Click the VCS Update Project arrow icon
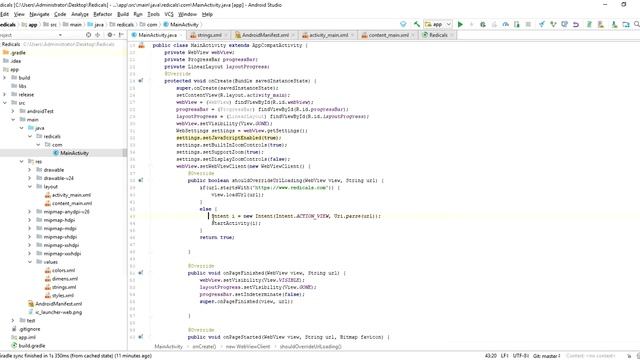 542,24
